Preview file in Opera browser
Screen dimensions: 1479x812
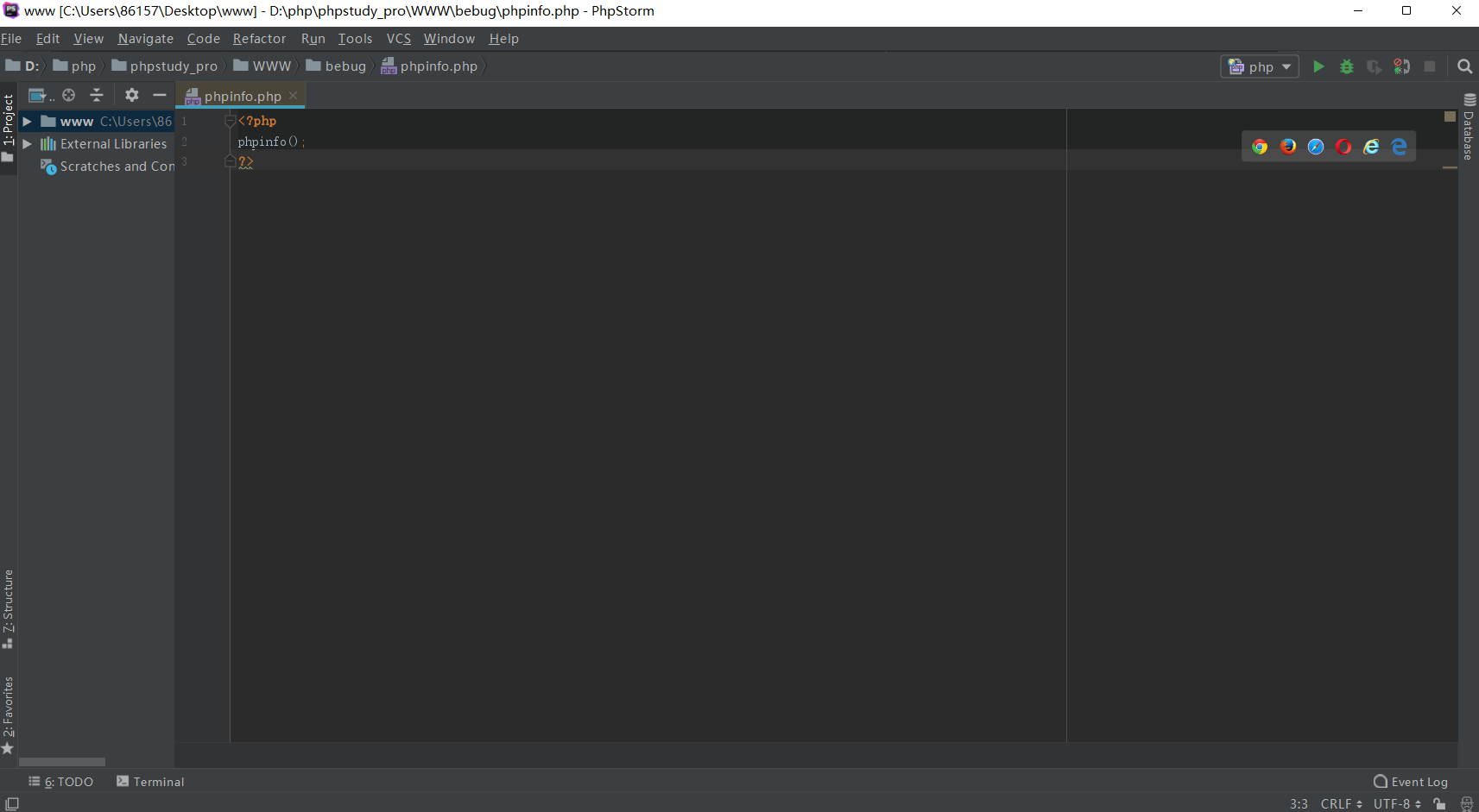[1343, 147]
